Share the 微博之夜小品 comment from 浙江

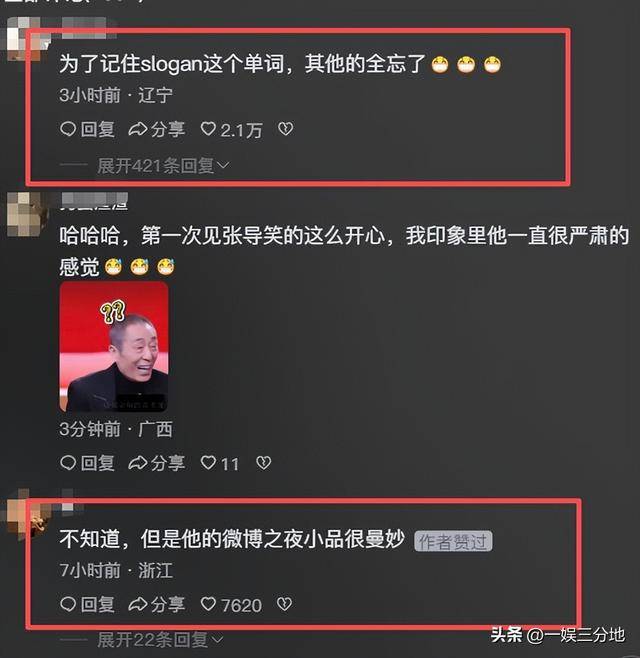[x=157, y=604]
